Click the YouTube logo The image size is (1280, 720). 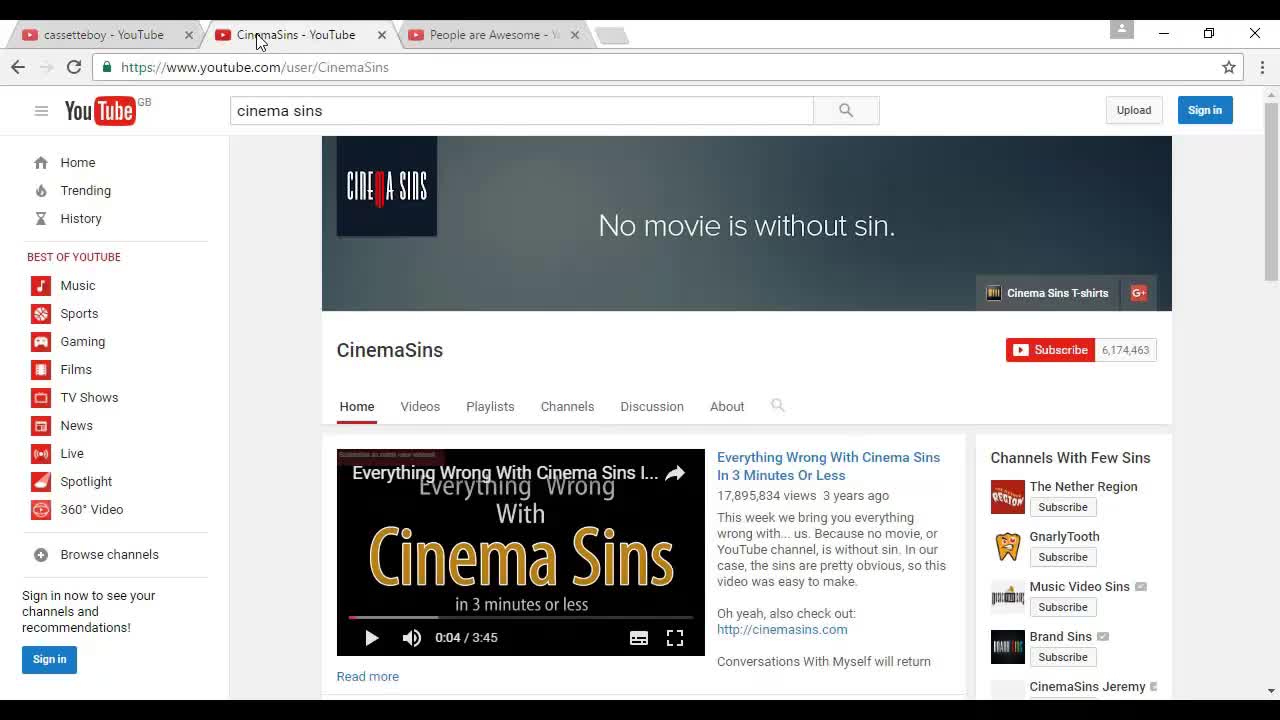click(x=100, y=111)
